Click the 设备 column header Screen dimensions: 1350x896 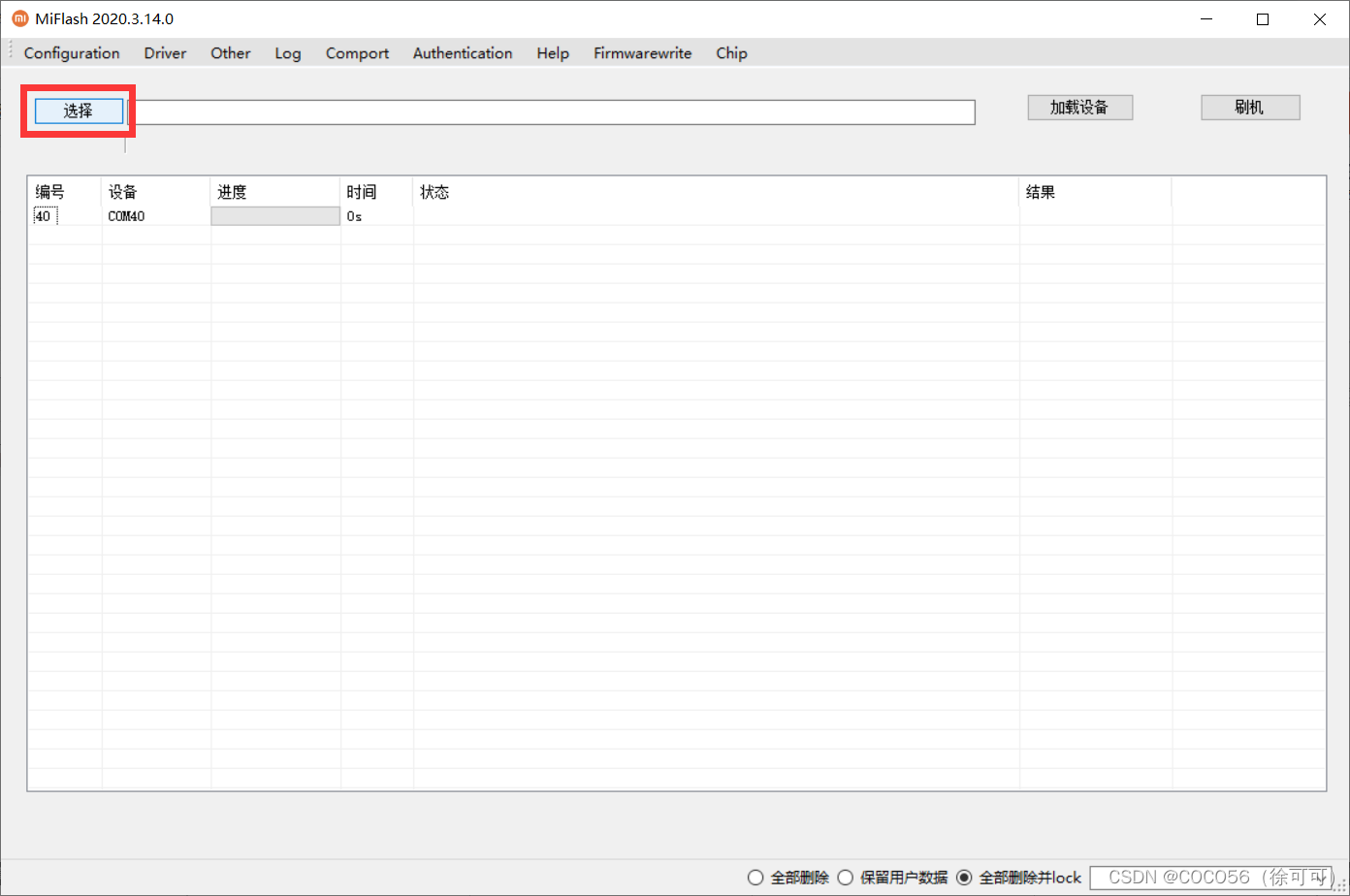point(155,192)
